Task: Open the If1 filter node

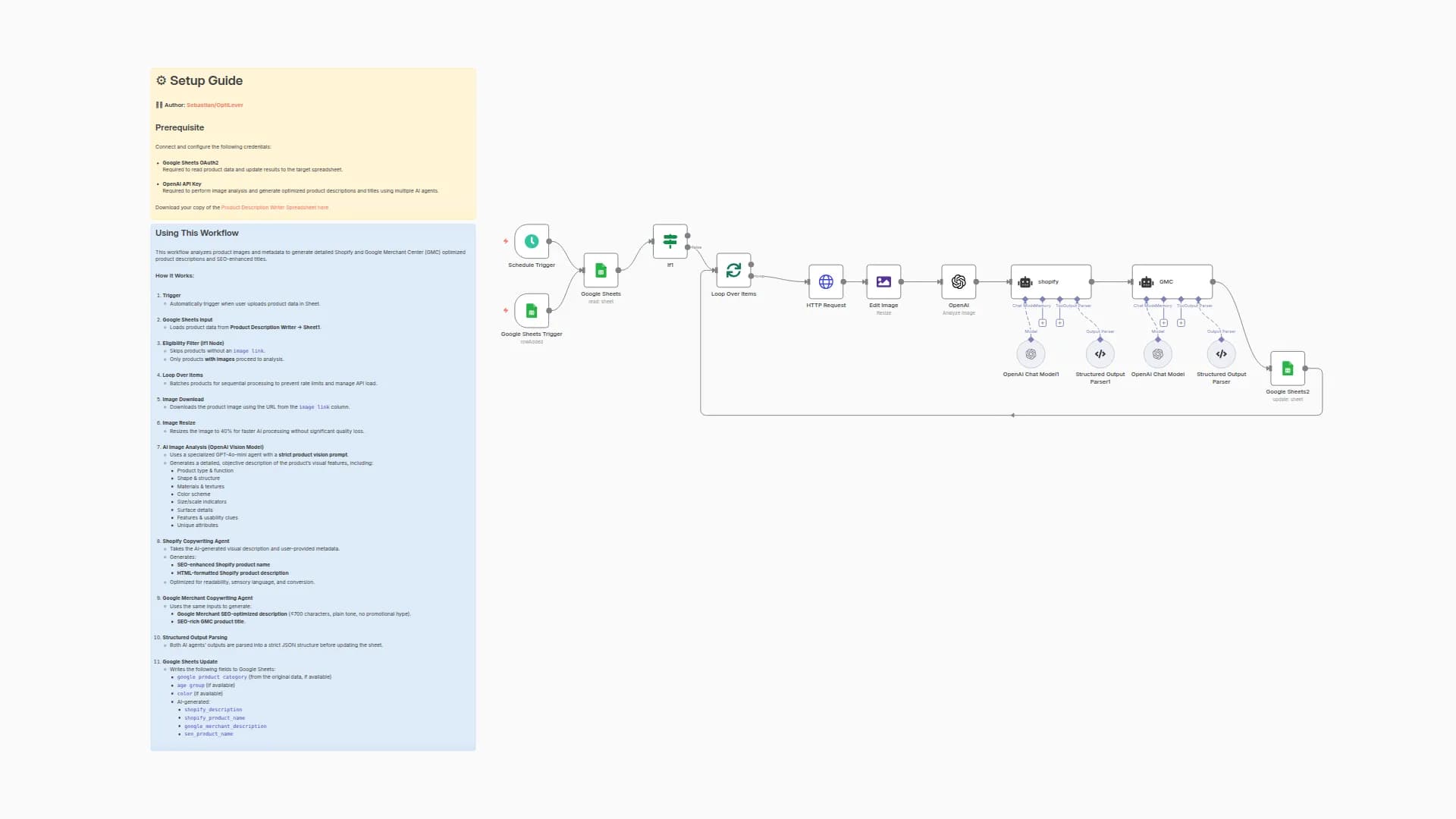Action: point(670,240)
